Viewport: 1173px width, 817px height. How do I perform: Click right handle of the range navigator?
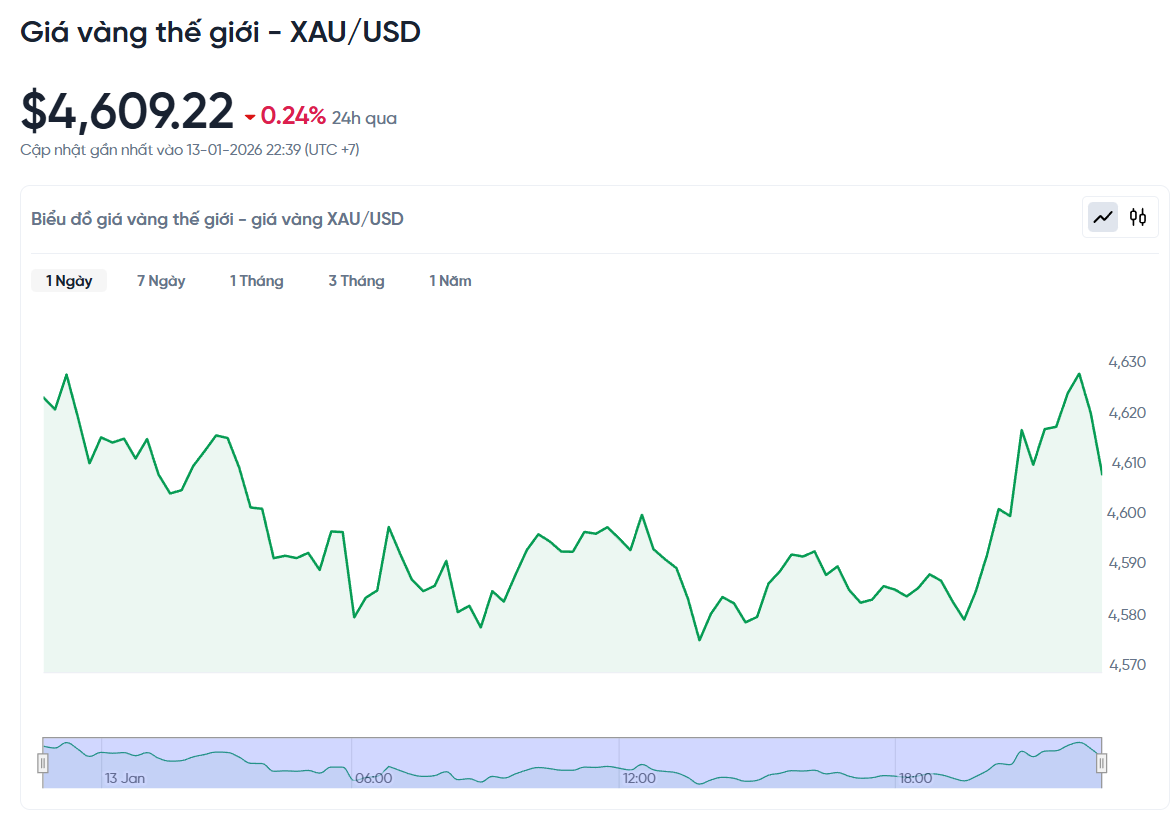[x=1101, y=763]
